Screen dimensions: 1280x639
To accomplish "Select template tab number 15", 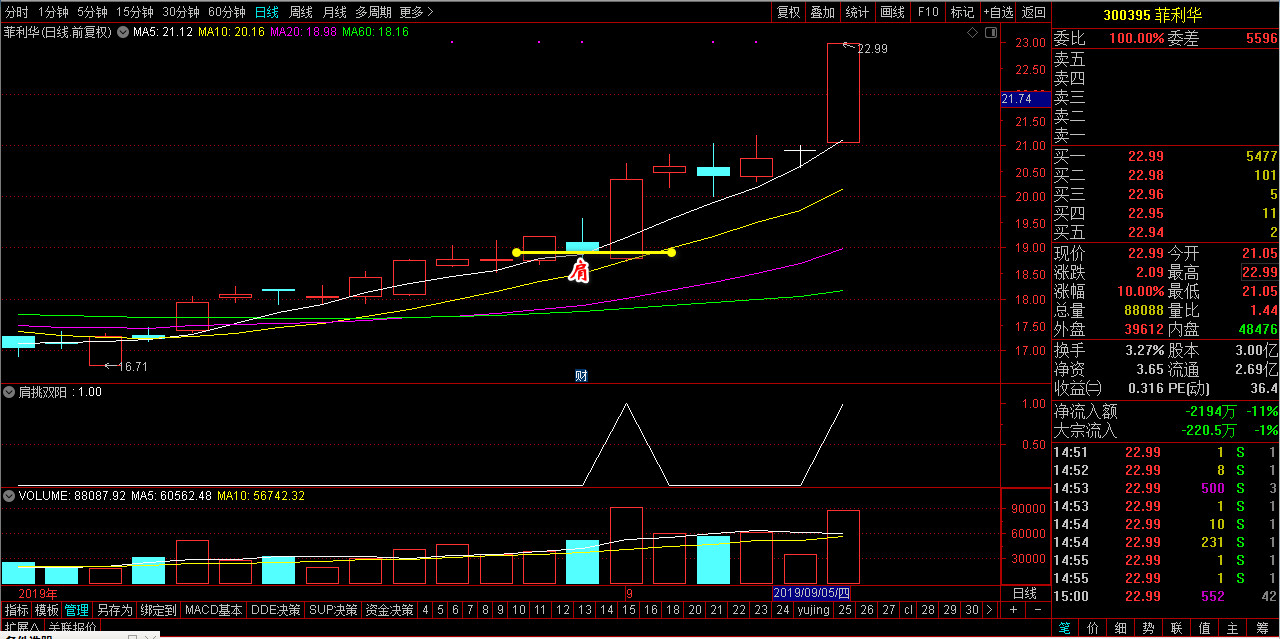I will click(628, 609).
